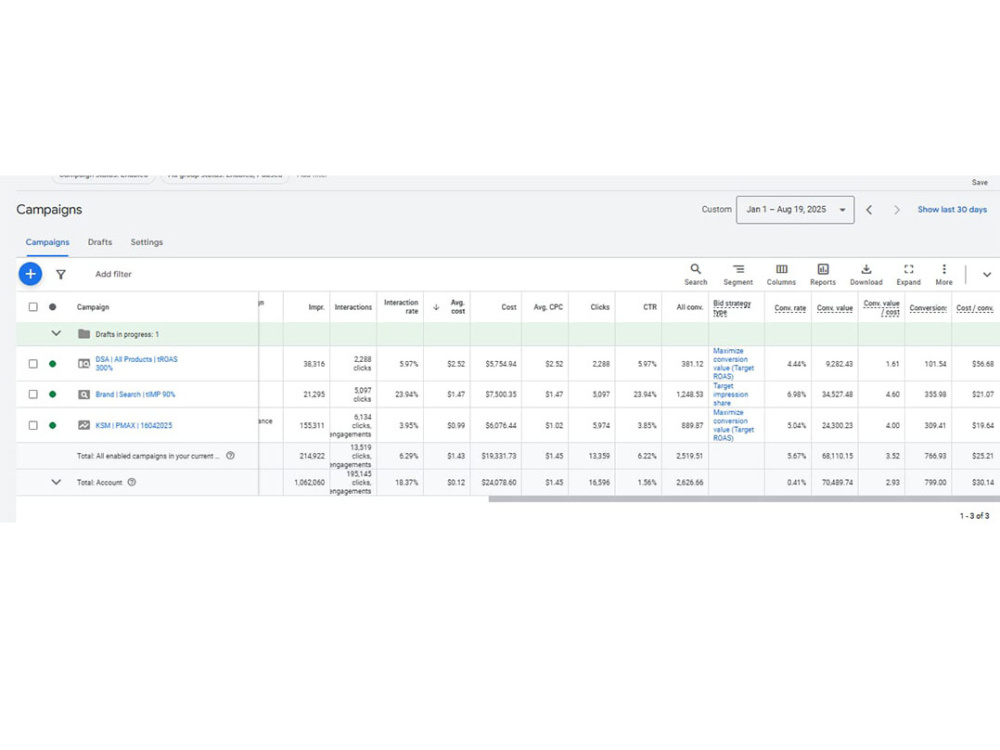Open the filter funnel icon
The image size is (1000, 750).
click(61, 274)
